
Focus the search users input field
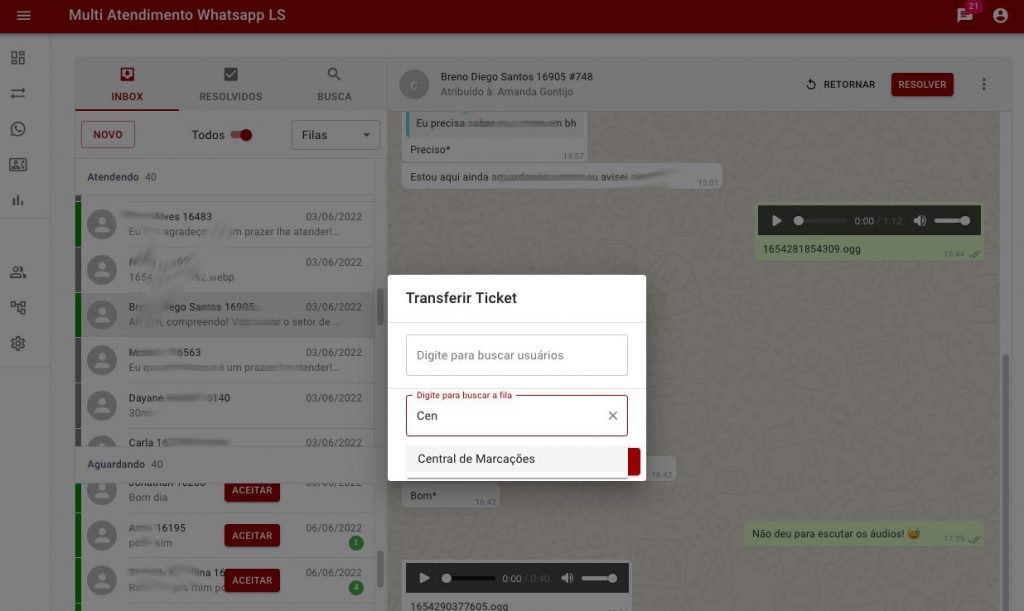pyautogui.click(x=516, y=355)
